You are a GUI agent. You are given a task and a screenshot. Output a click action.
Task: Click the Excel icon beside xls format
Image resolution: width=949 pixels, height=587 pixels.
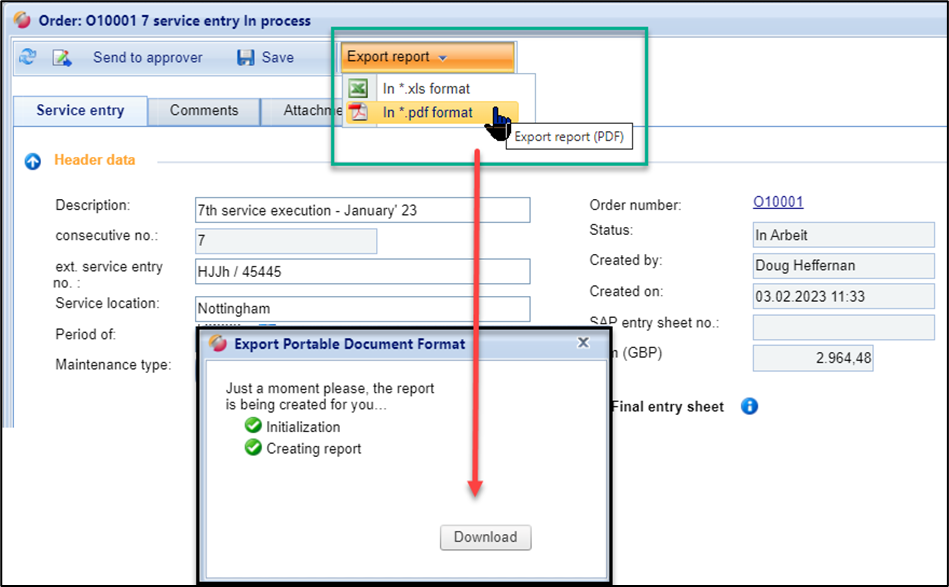tap(358, 89)
